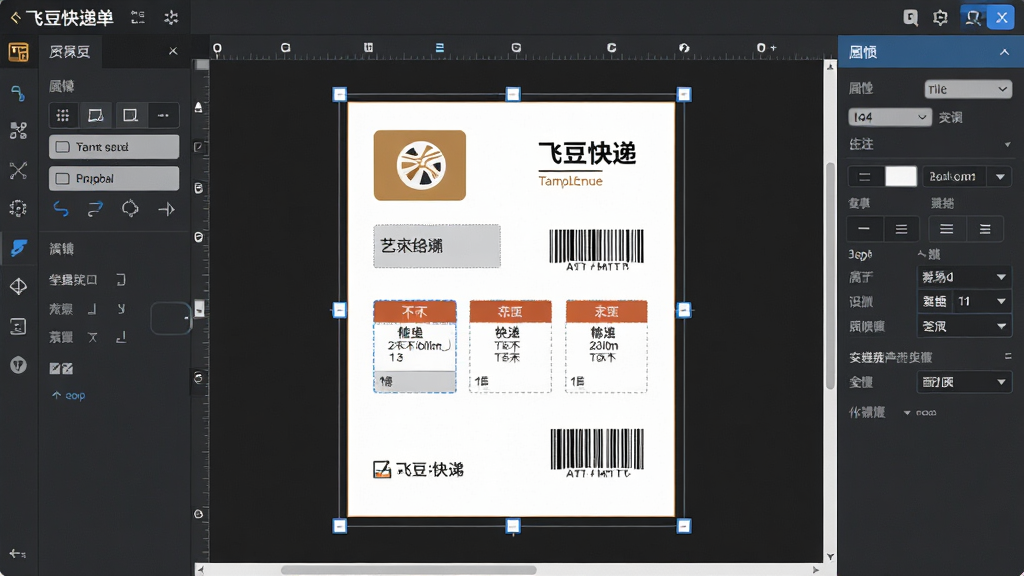Click the white color swatch
Image resolution: width=1024 pixels, height=576 pixels.
click(x=901, y=176)
